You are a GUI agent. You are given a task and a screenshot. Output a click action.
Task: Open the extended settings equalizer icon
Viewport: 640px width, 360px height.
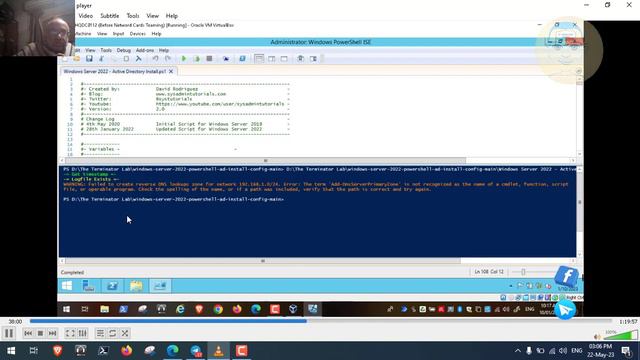[x=82, y=333]
